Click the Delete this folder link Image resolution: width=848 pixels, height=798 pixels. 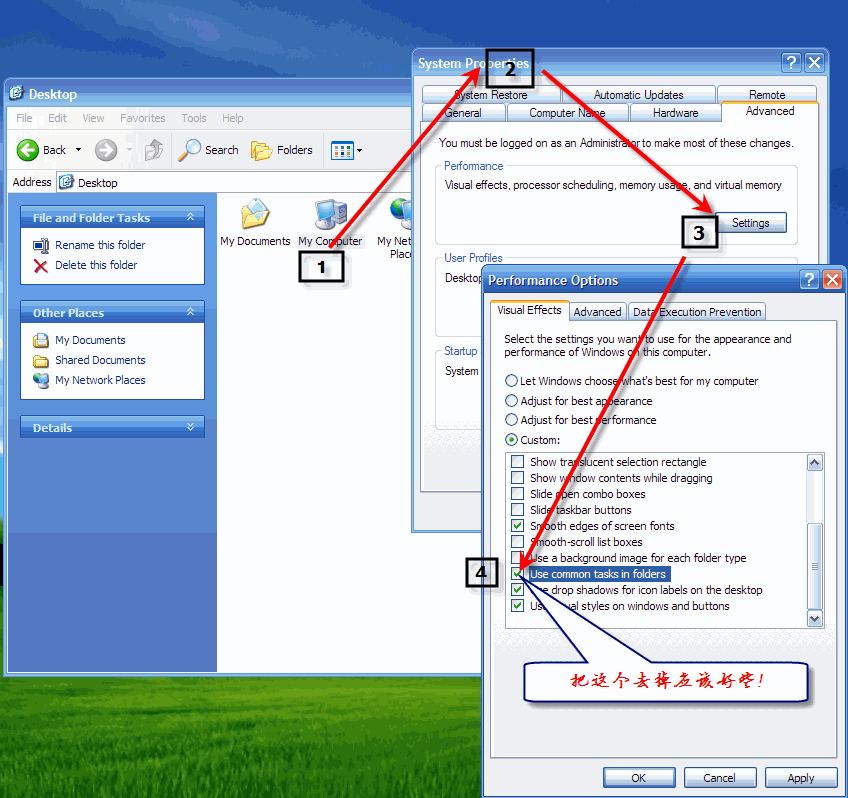click(96, 265)
